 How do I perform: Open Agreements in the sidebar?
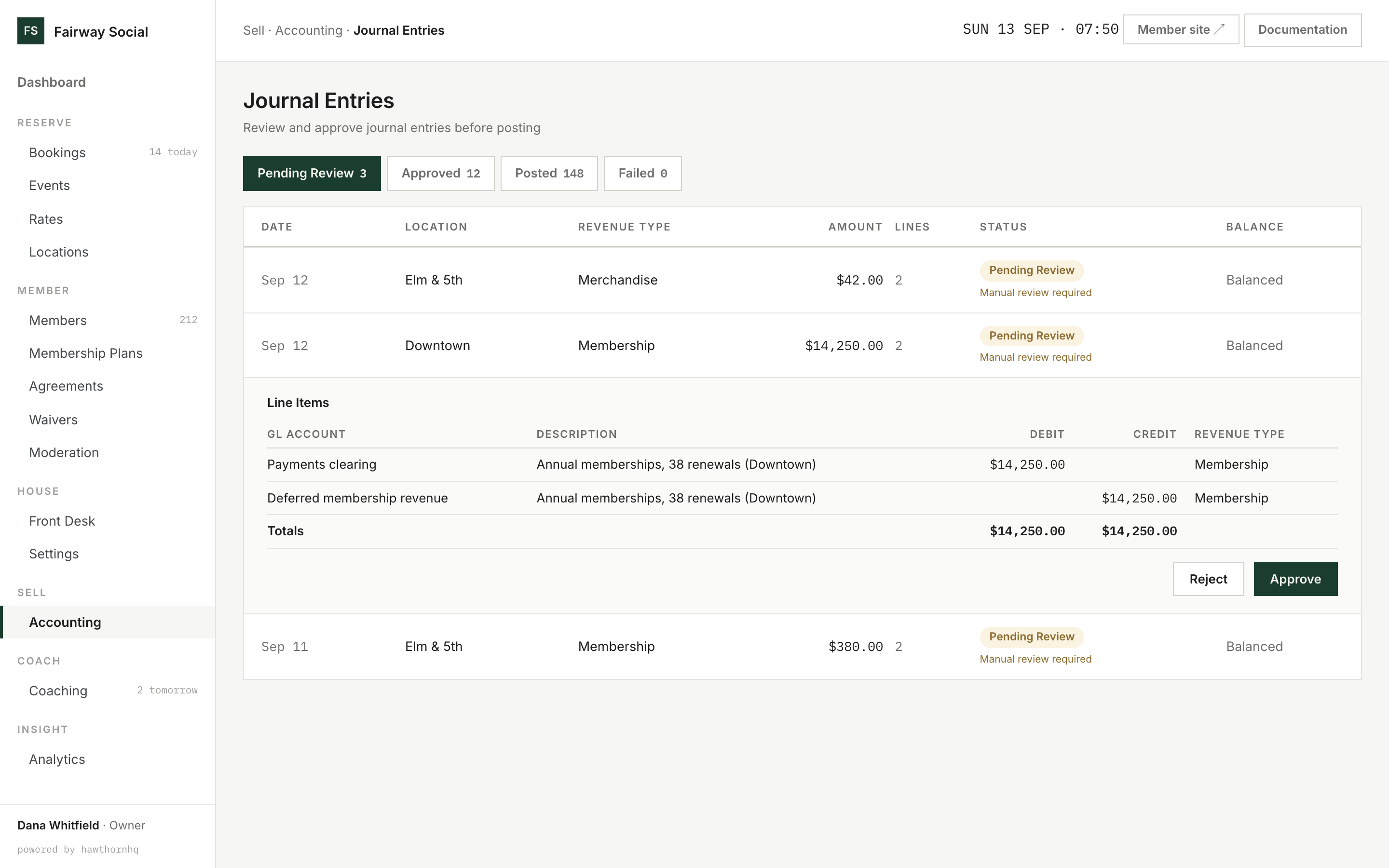(108, 386)
